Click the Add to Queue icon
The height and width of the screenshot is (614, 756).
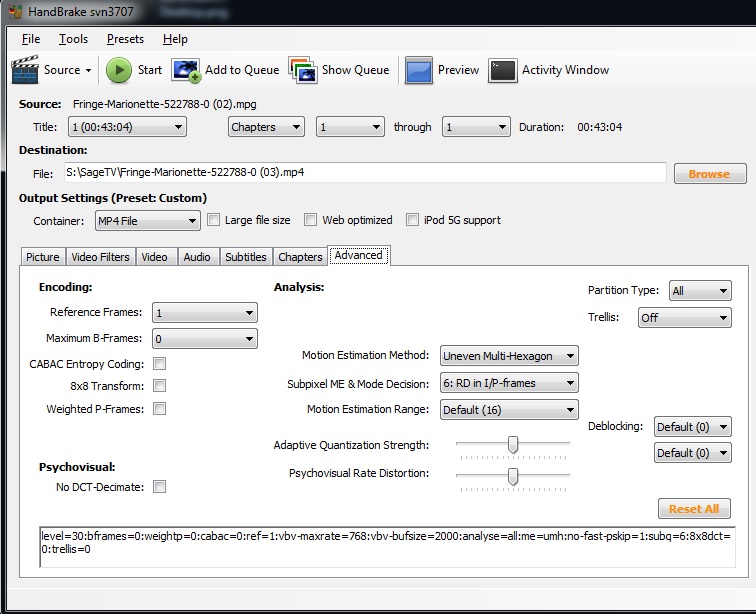point(186,70)
